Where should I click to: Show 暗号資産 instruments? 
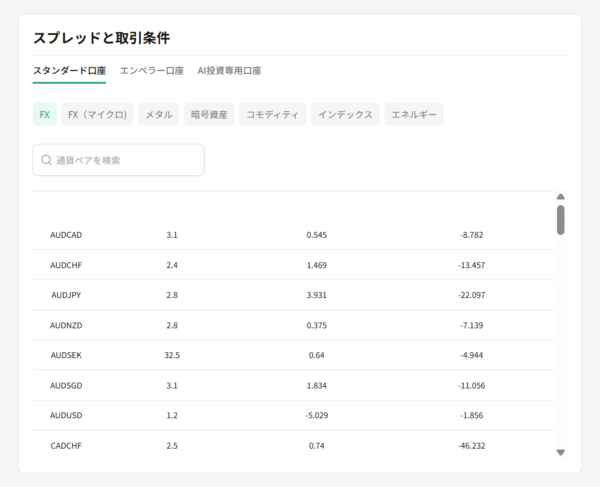click(x=209, y=115)
